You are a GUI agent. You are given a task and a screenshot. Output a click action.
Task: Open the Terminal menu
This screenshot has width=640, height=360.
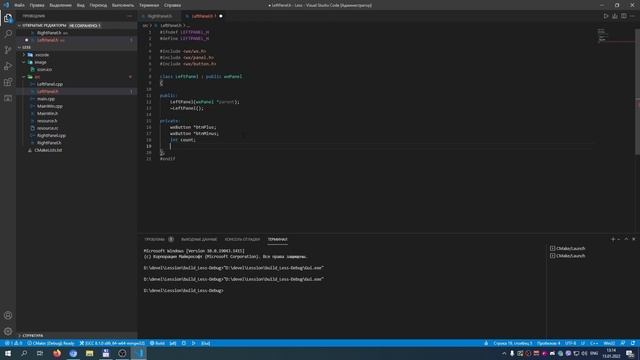[x=149, y=5]
